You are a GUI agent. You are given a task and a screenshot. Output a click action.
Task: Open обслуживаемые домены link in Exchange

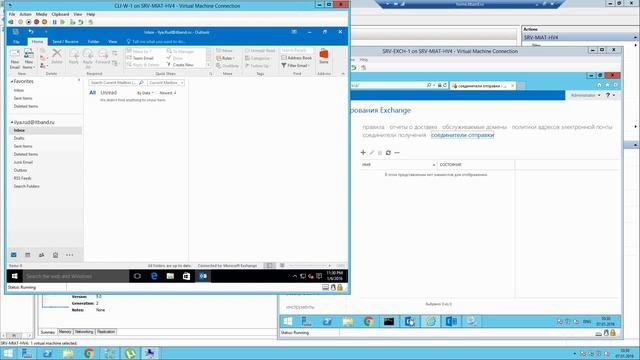(474, 127)
